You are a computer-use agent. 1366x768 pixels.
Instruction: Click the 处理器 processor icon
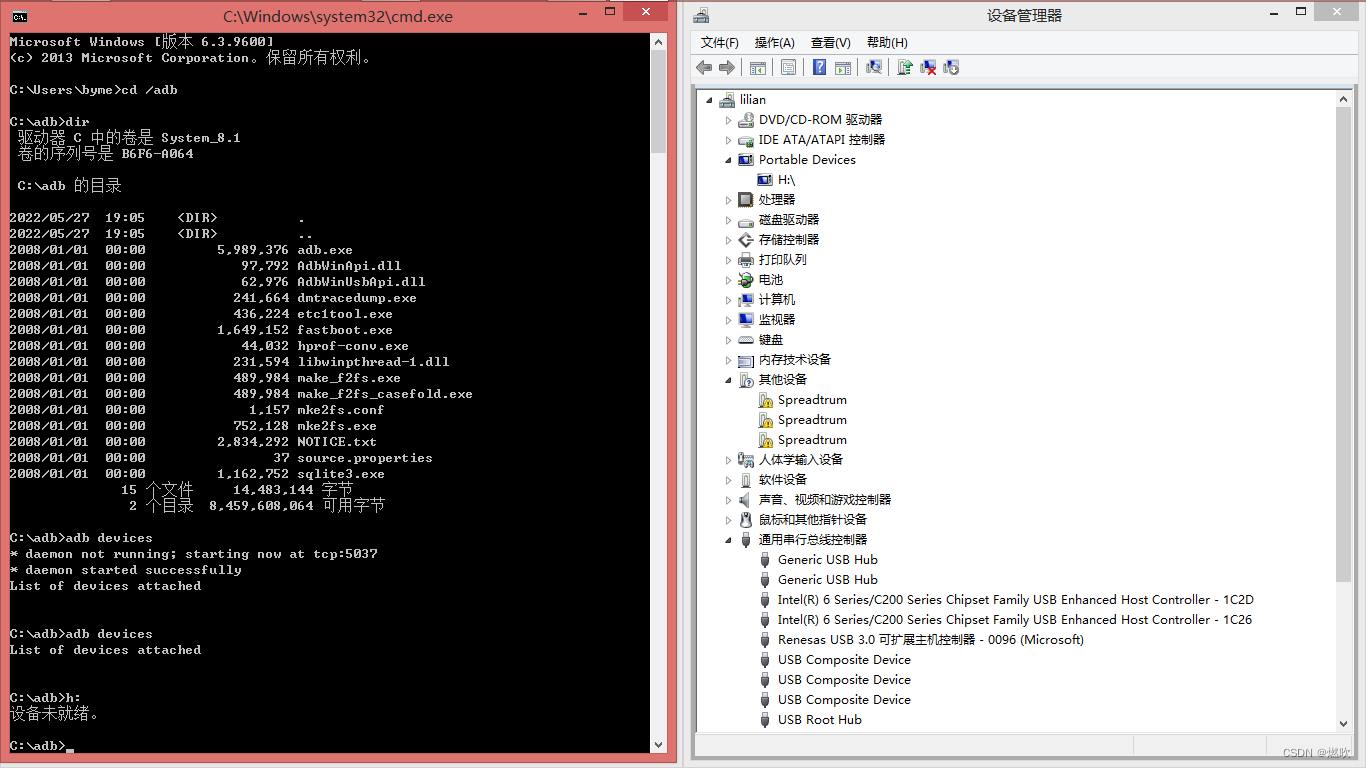(746, 200)
